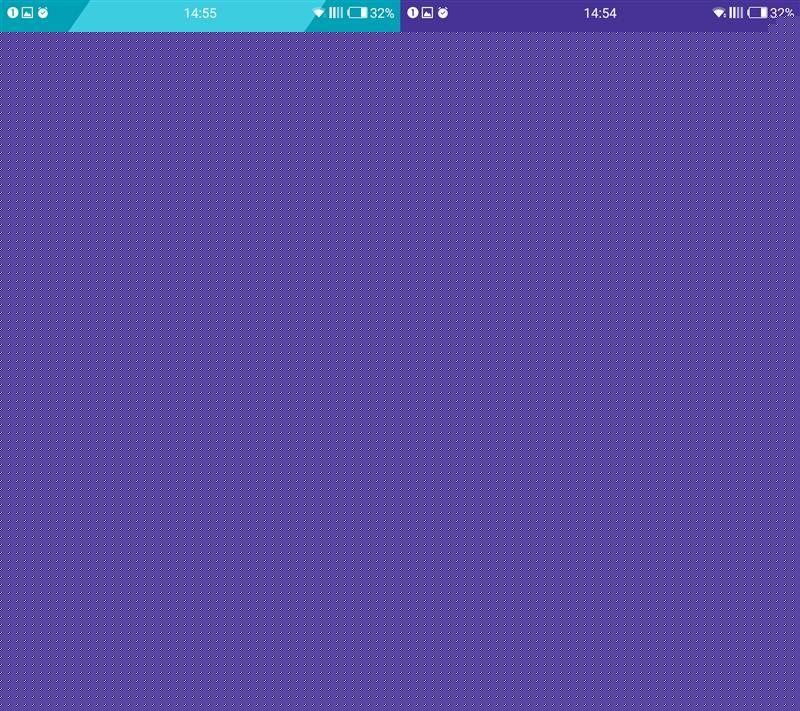
Task: Tap the battery icon in the teal status bar
Action: (x=357, y=13)
